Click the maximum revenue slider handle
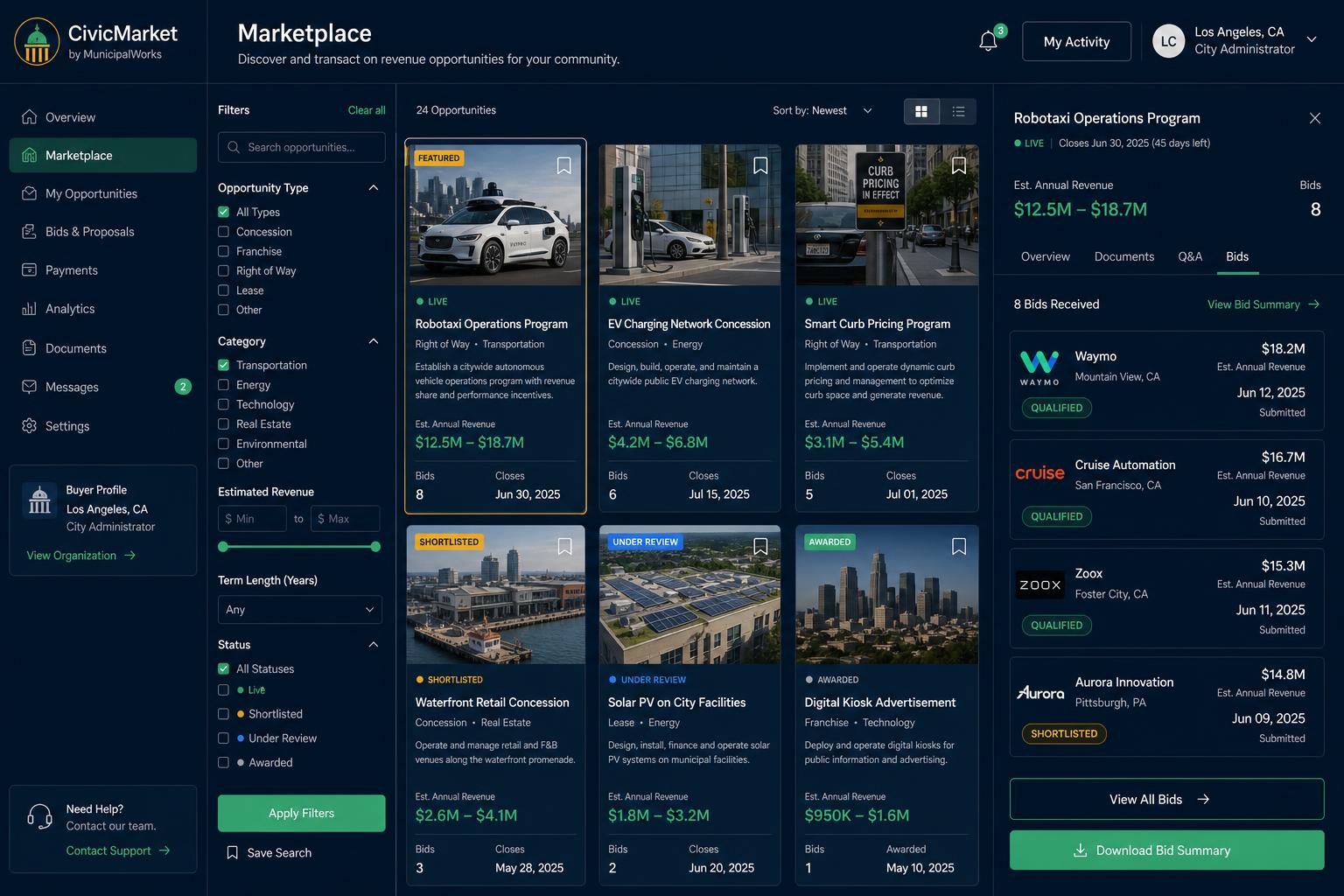Screen dimensions: 1344x896 coord(375,547)
